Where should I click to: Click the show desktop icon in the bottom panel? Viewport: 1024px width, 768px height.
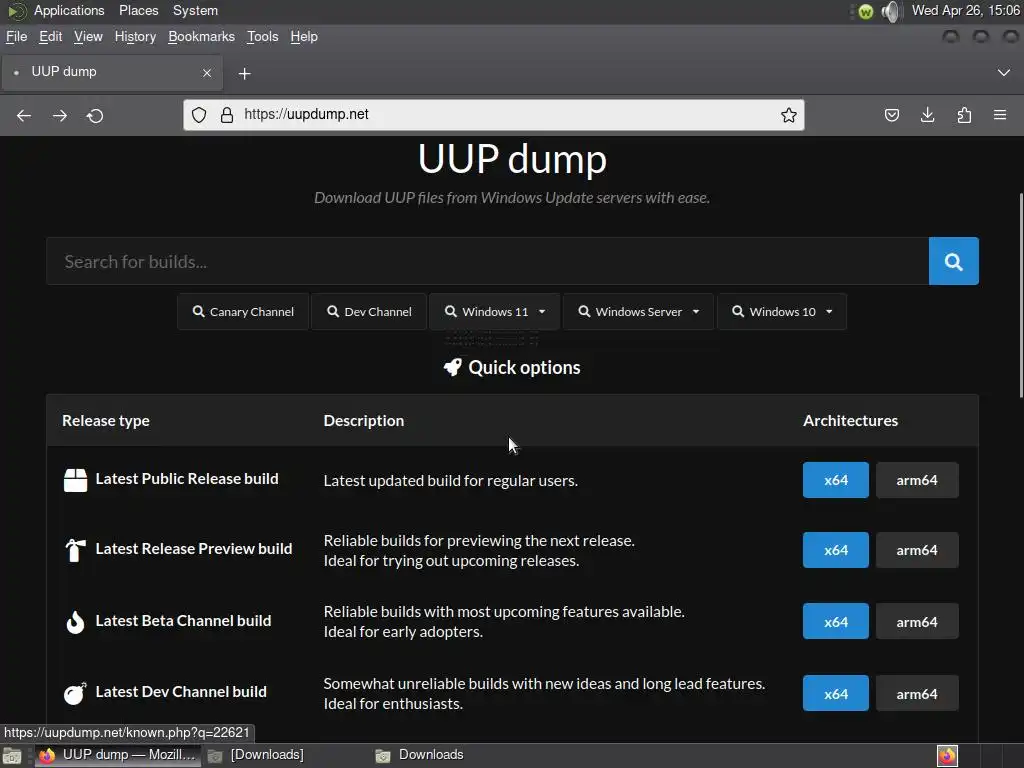tap(12, 756)
